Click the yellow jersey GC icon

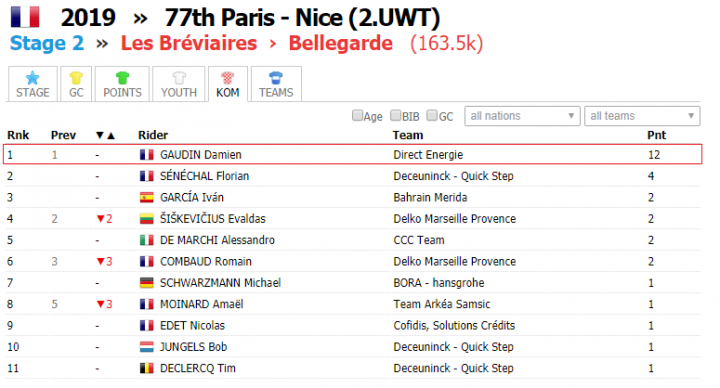point(76,78)
